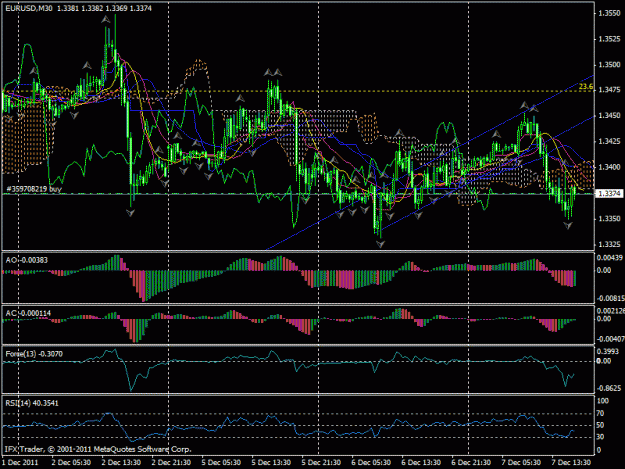Image resolution: width=625 pixels, height=469 pixels.
Task: Select the yellow dashed 23.6 Fibonacci line
Action: (x=298, y=91)
